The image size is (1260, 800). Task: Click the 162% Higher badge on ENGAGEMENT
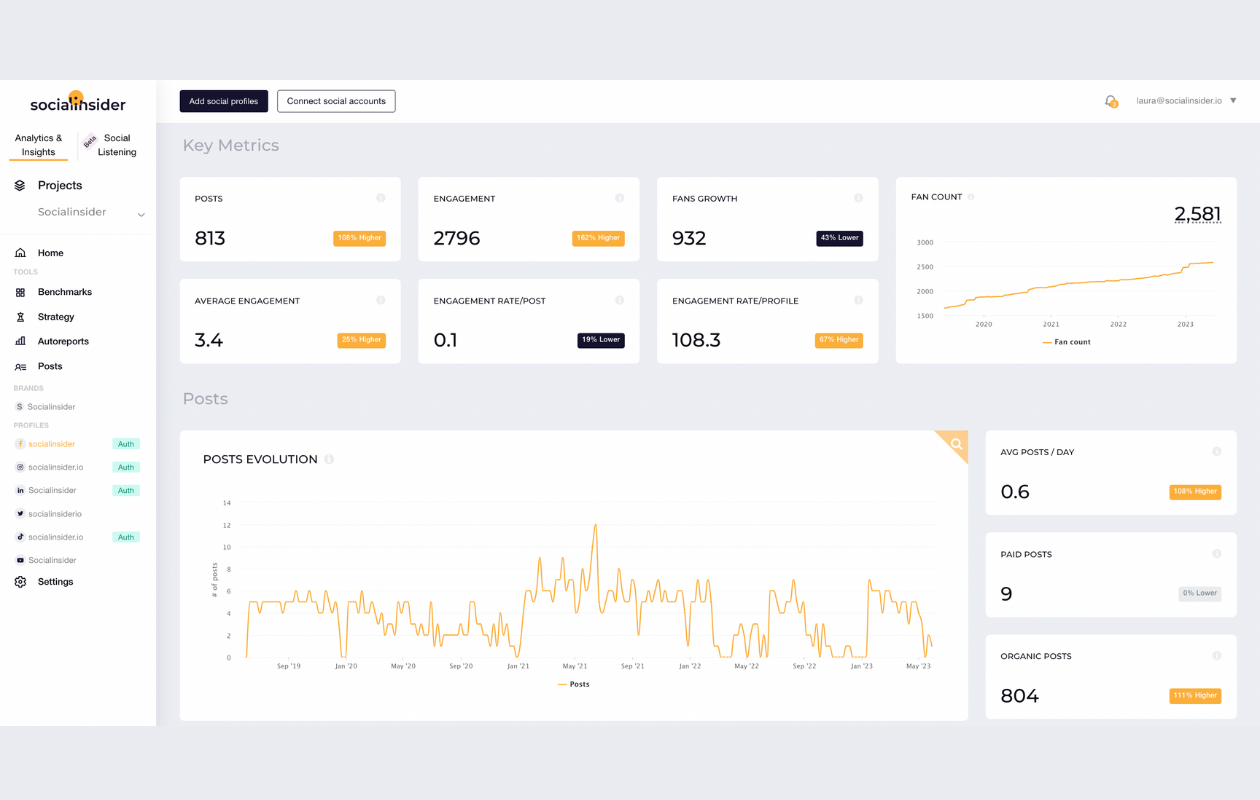tap(598, 238)
